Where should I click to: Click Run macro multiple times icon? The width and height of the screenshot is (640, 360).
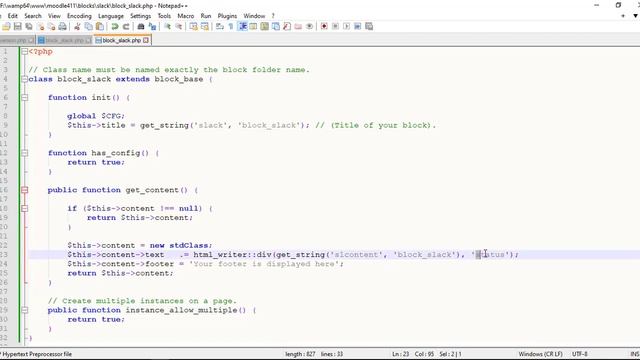358,27
